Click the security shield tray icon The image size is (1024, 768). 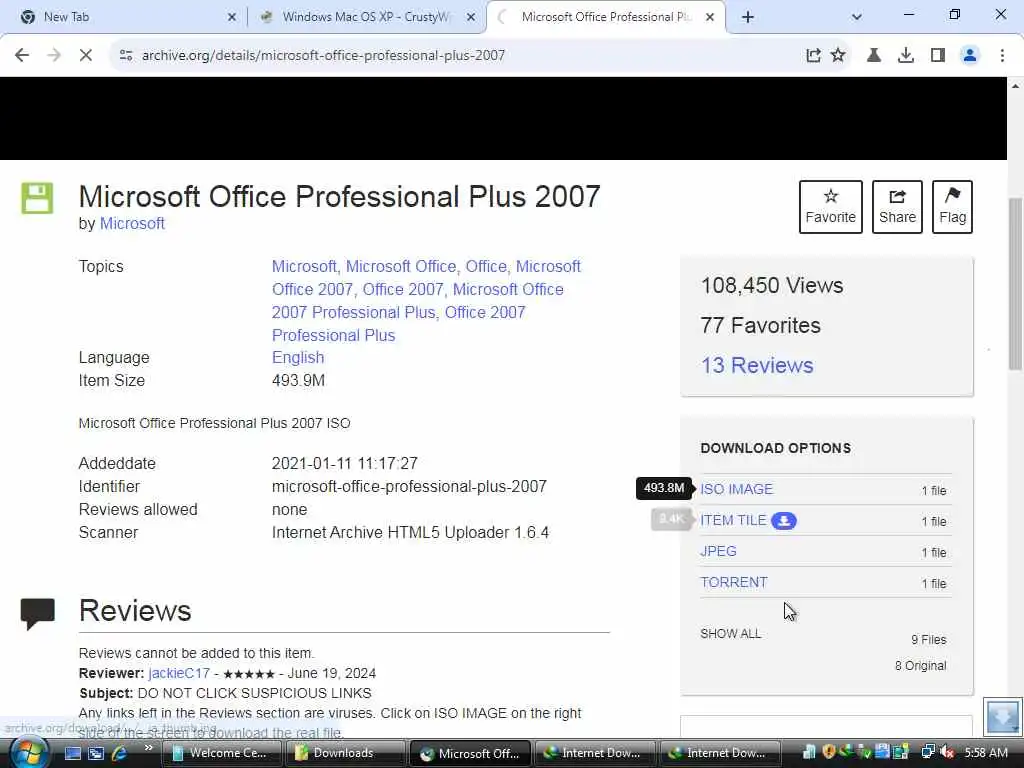[x=829, y=752]
